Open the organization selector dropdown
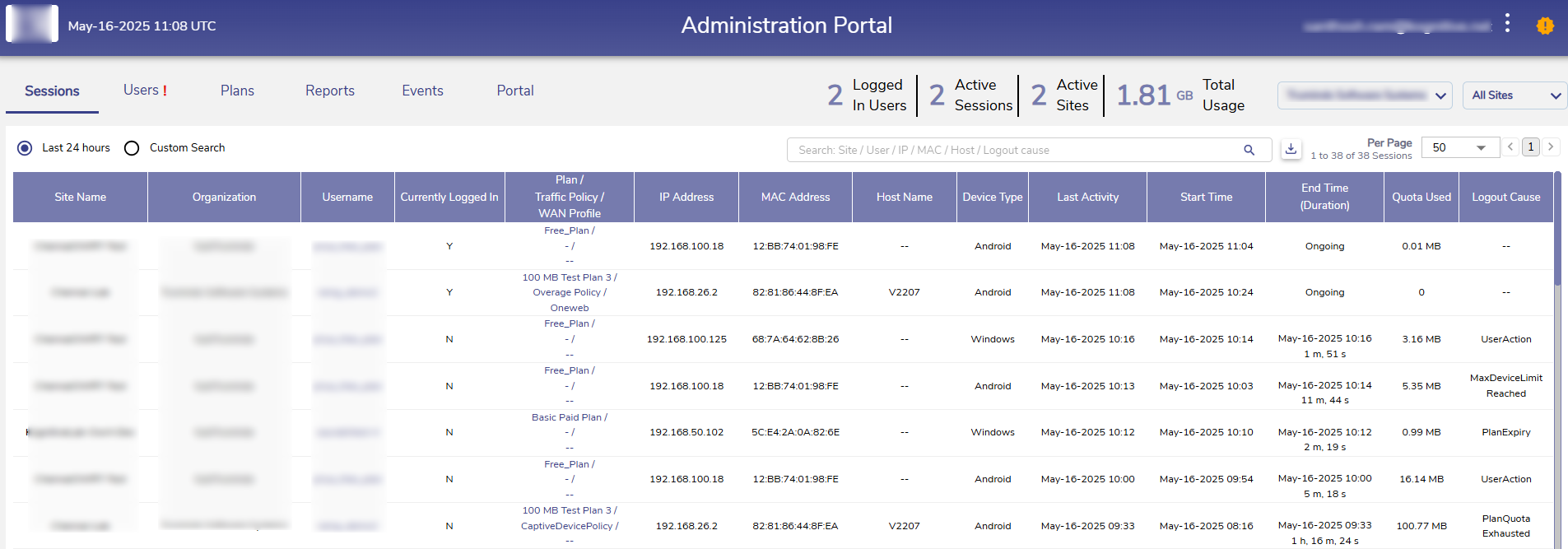The height and width of the screenshot is (549, 1568). click(1364, 95)
